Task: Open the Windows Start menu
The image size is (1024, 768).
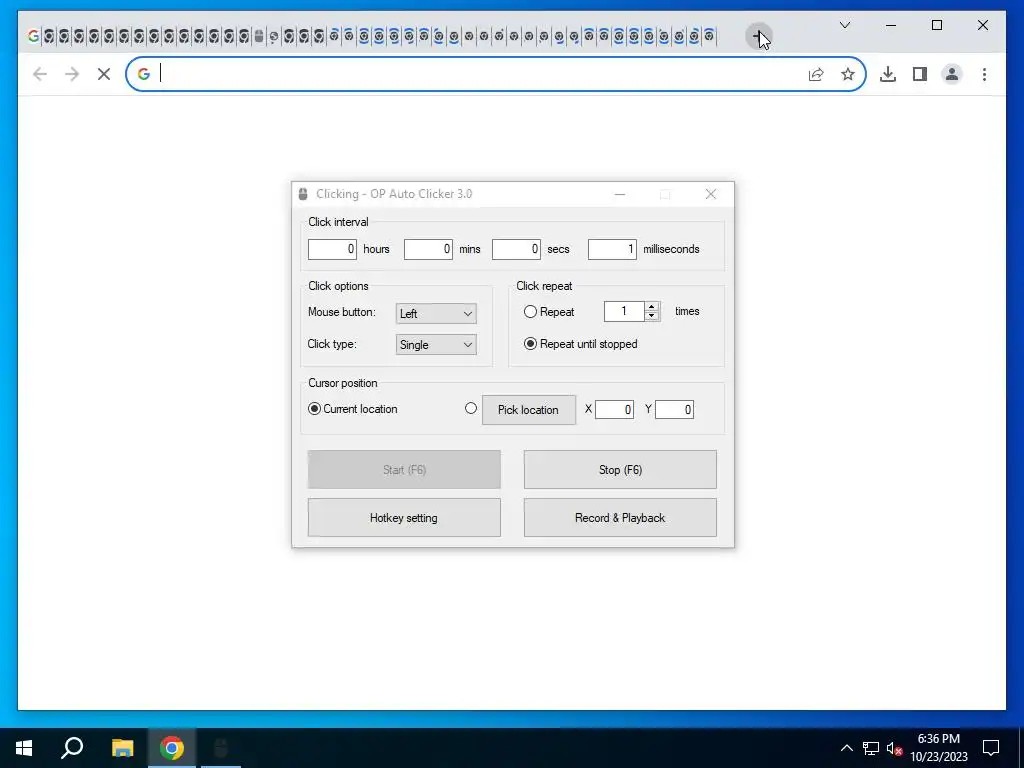Action: (x=24, y=748)
